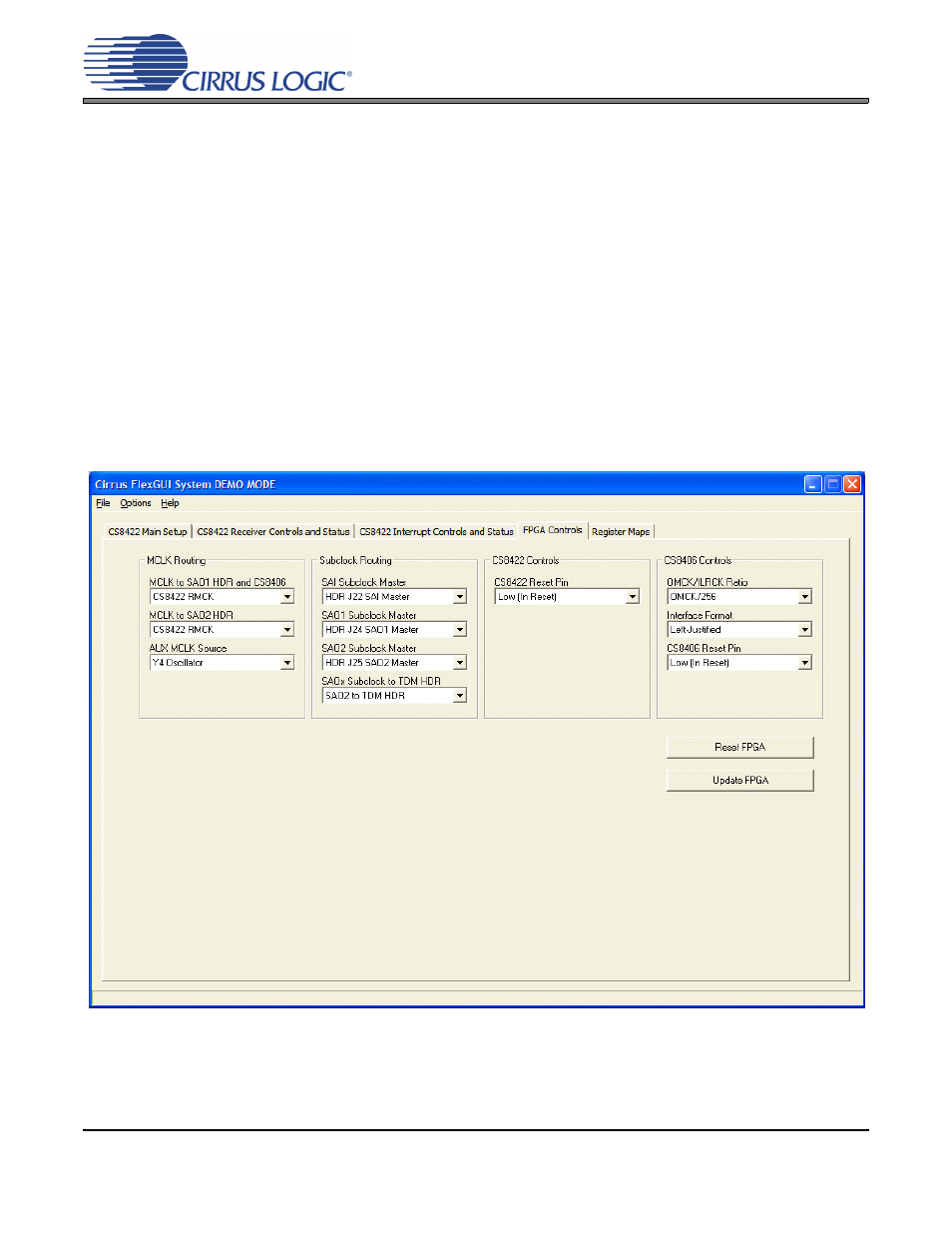Viewport: 952px width, 1233px height.
Task: Switch to the CS8422 Main Setup tab
Action: 148,531
